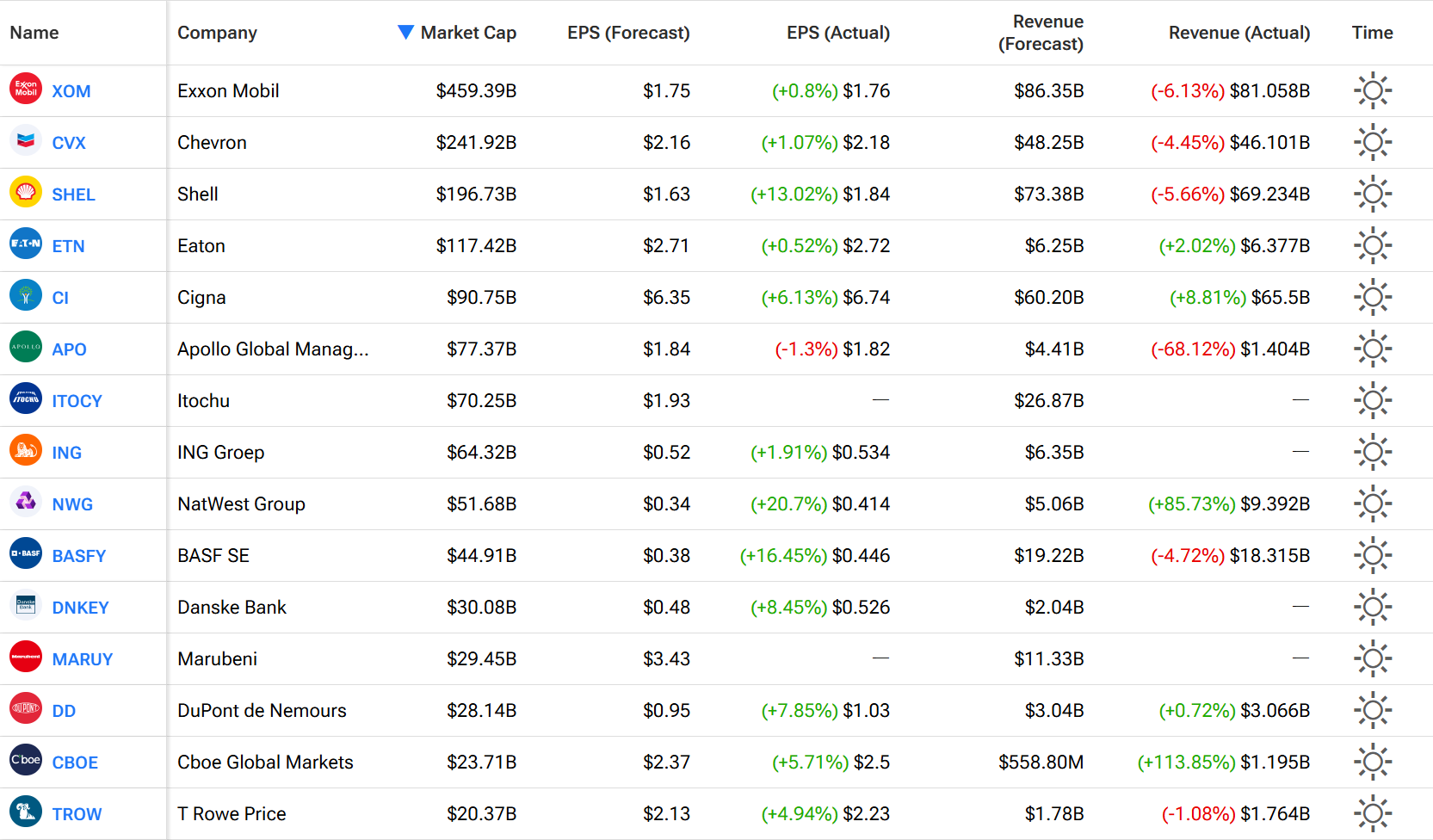The image size is (1433, 840).
Task: Open the TROW ticker link
Action: tap(77, 814)
